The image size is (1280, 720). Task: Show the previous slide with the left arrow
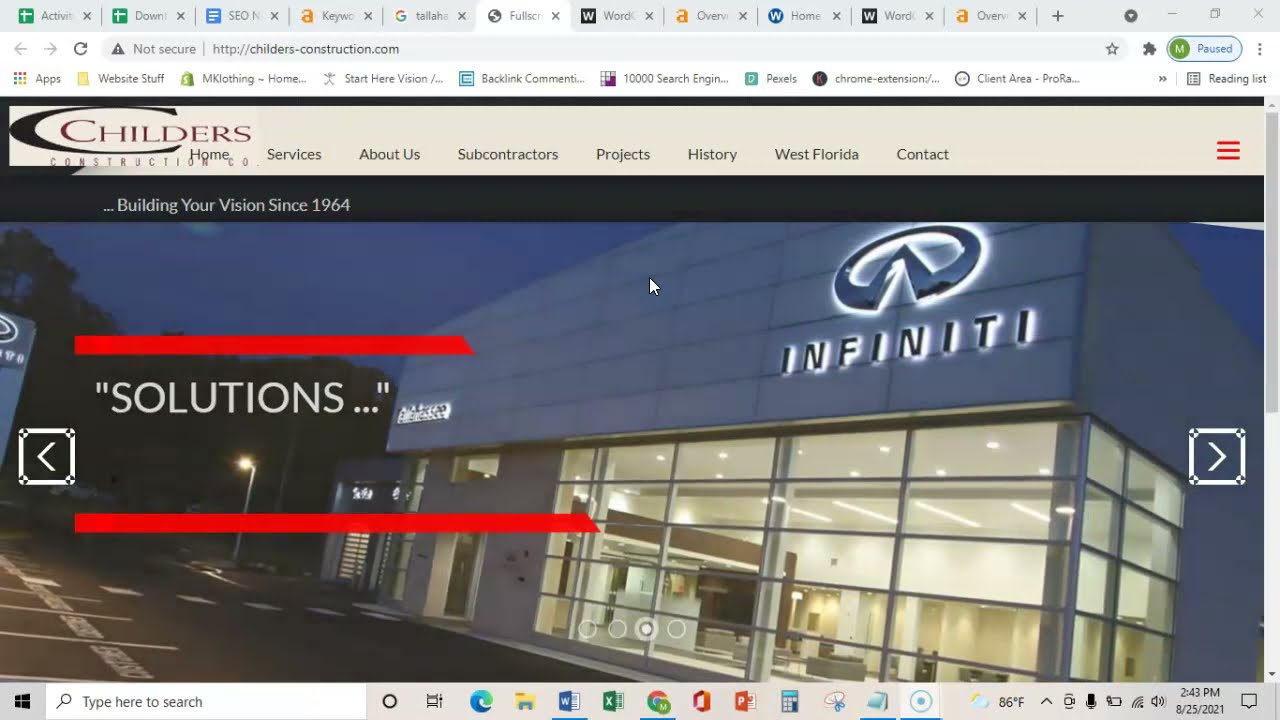[x=47, y=457]
